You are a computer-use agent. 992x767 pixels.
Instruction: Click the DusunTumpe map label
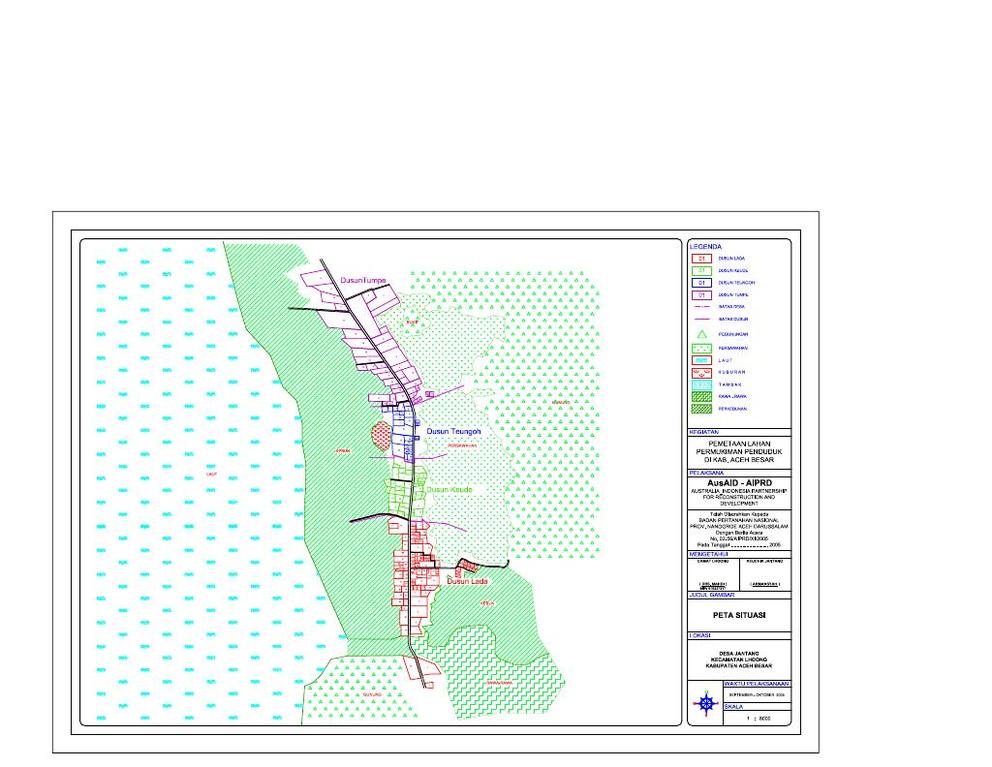click(x=363, y=280)
